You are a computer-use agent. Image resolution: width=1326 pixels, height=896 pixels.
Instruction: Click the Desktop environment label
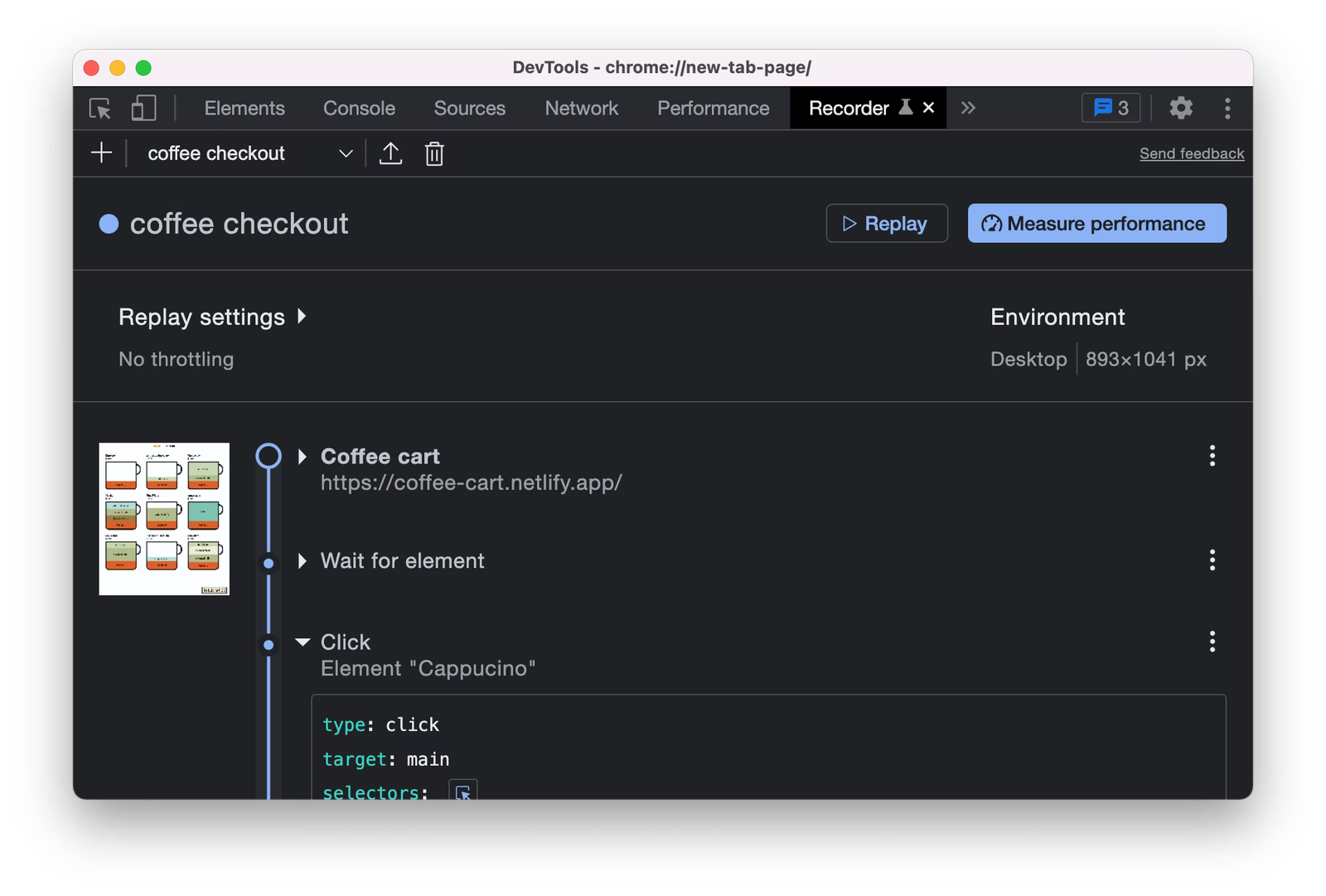[x=1028, y=359]
